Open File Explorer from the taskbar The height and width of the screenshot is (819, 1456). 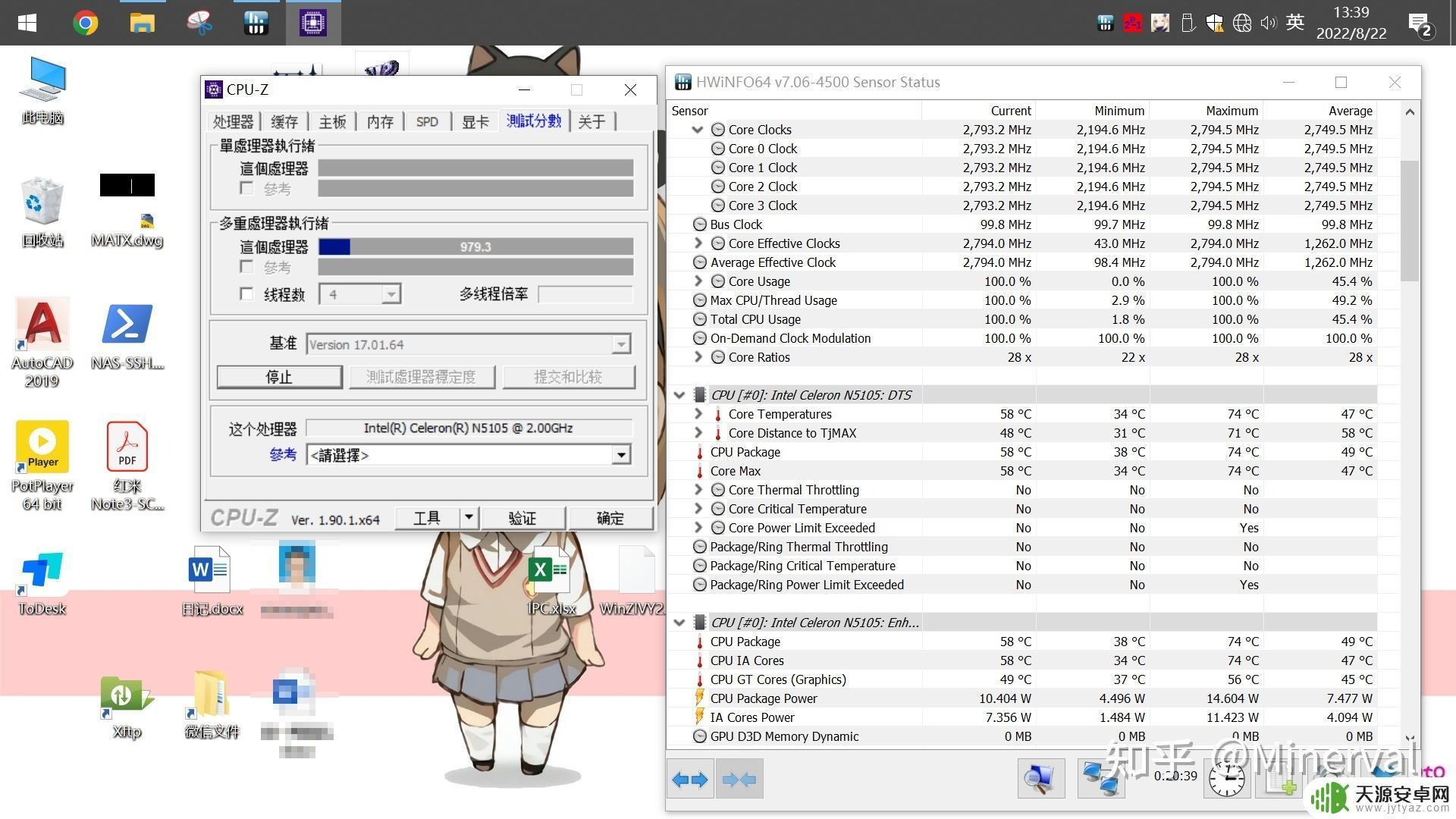click(x=142, y=23)
